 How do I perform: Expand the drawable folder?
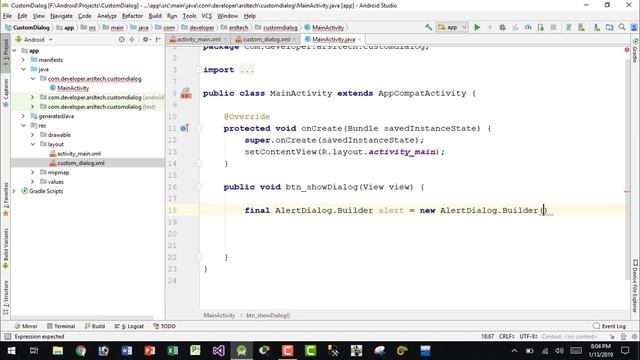33,135
